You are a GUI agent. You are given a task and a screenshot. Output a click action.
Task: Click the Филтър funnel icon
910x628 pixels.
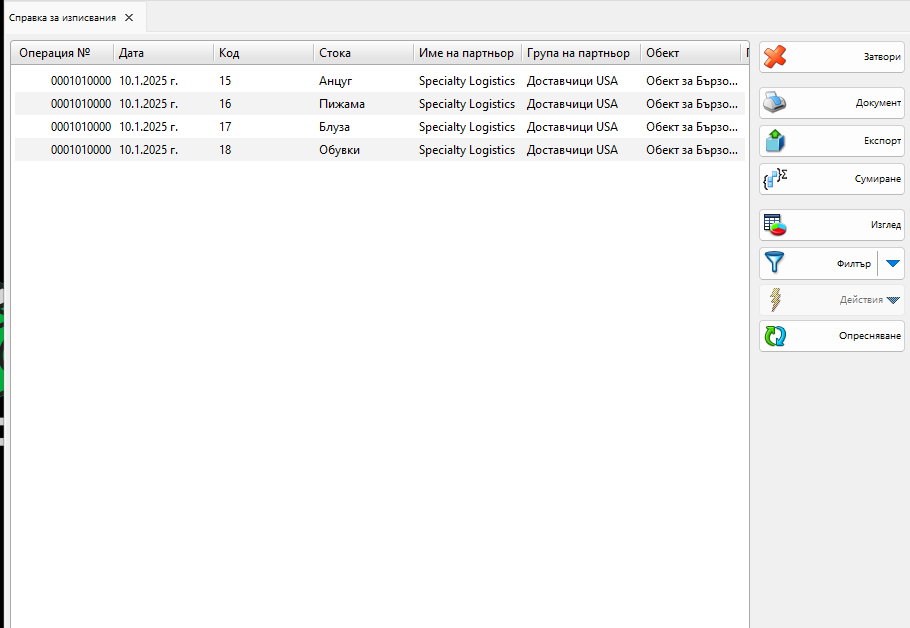pyautogui.click(x=775, y=263)
